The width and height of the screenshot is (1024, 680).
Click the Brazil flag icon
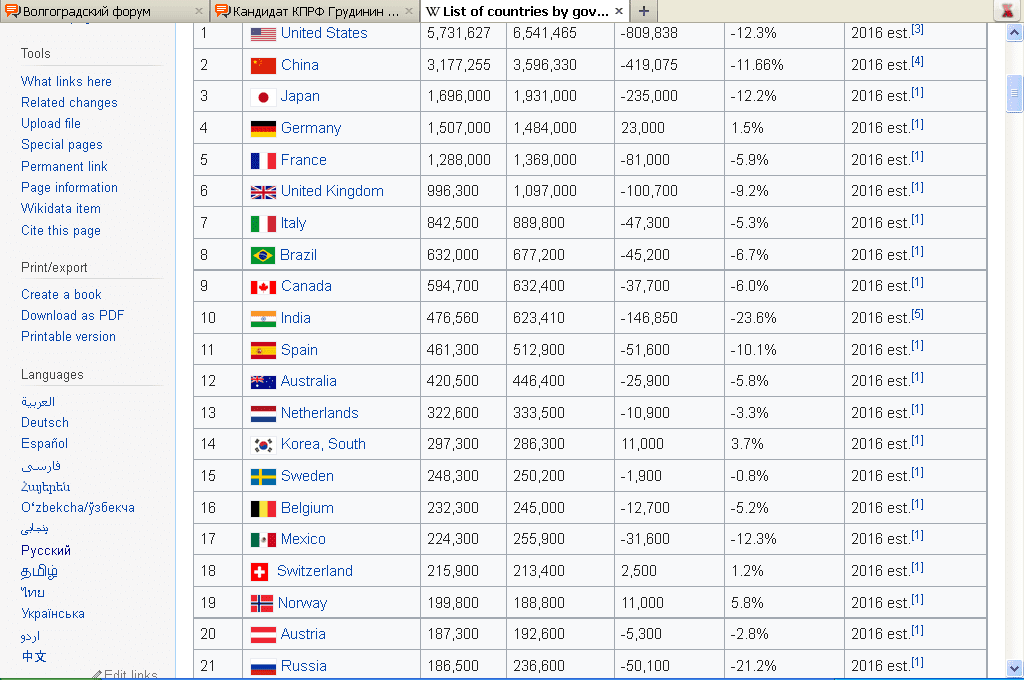(x=263, y=255)
